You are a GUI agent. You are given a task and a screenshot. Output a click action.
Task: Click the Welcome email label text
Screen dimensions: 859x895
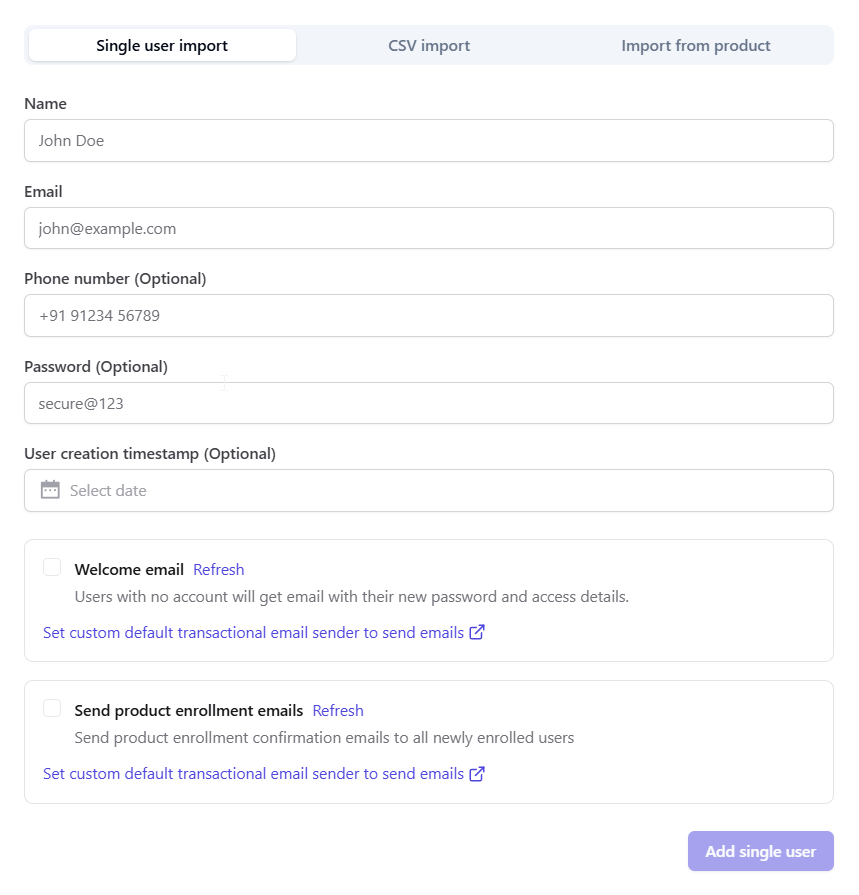[129, 569]
